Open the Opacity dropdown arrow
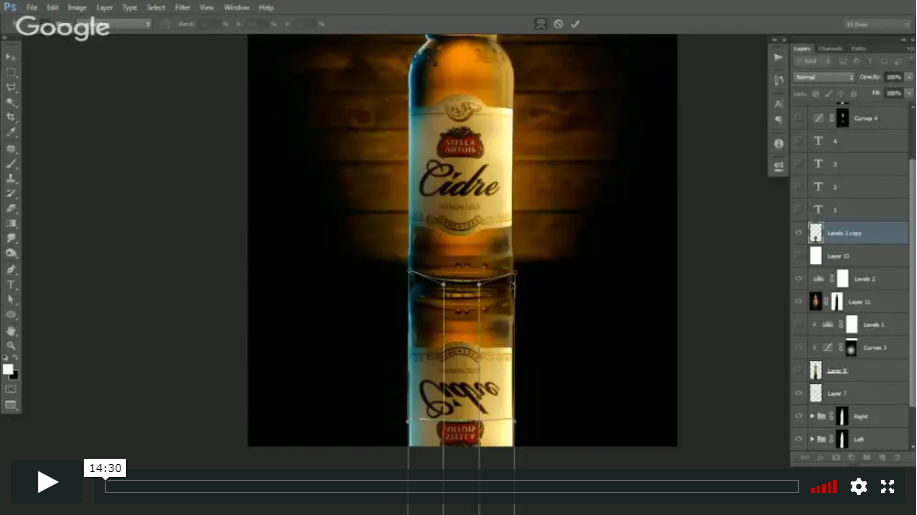 [909, 77]
